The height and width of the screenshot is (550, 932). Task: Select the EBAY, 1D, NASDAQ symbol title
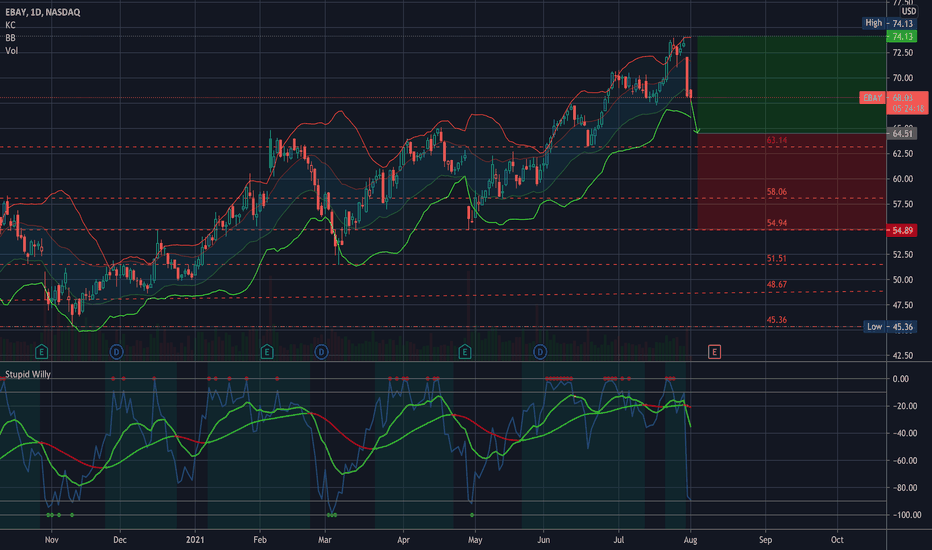(43, 12)
